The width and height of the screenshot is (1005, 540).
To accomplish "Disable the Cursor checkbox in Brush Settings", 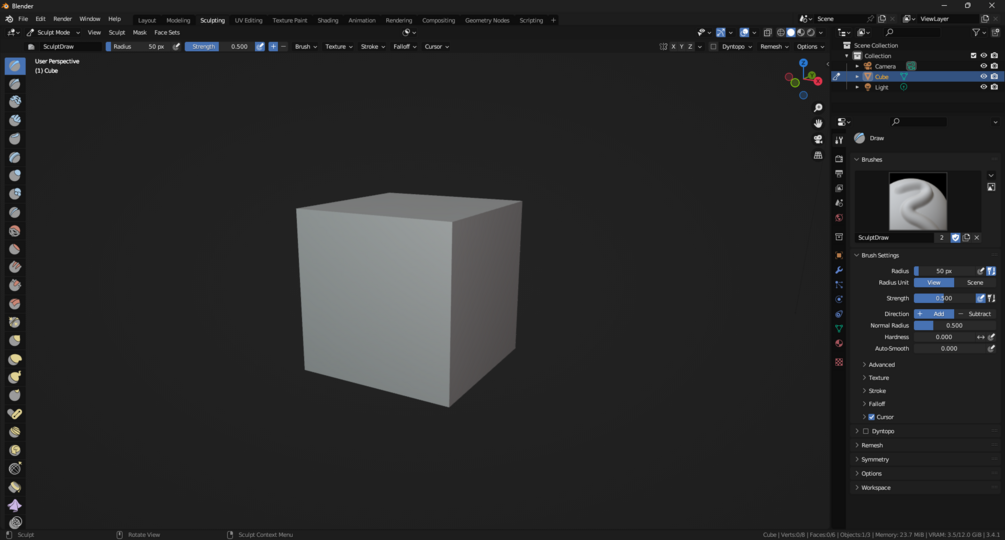I will tap(871, 417).
